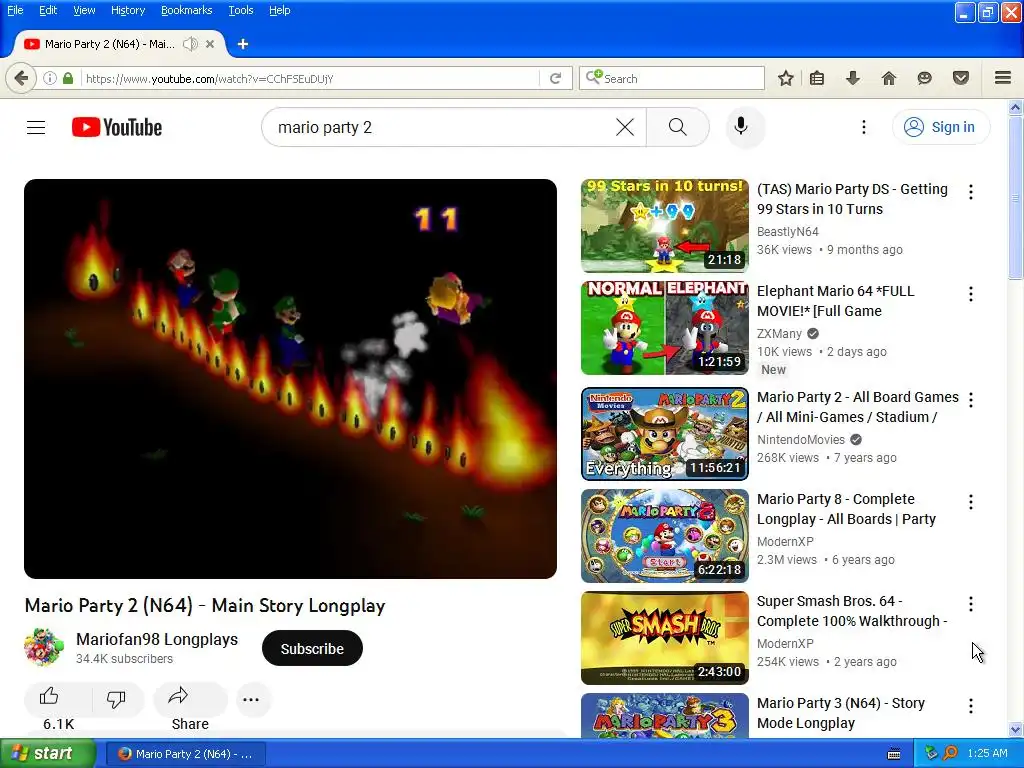
Task: Bookmark this page with the star icon
Action: [786, 78]
